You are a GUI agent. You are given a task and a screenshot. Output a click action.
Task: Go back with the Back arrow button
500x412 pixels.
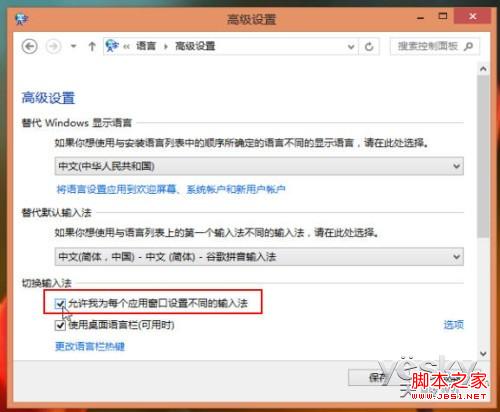[30, 46]
